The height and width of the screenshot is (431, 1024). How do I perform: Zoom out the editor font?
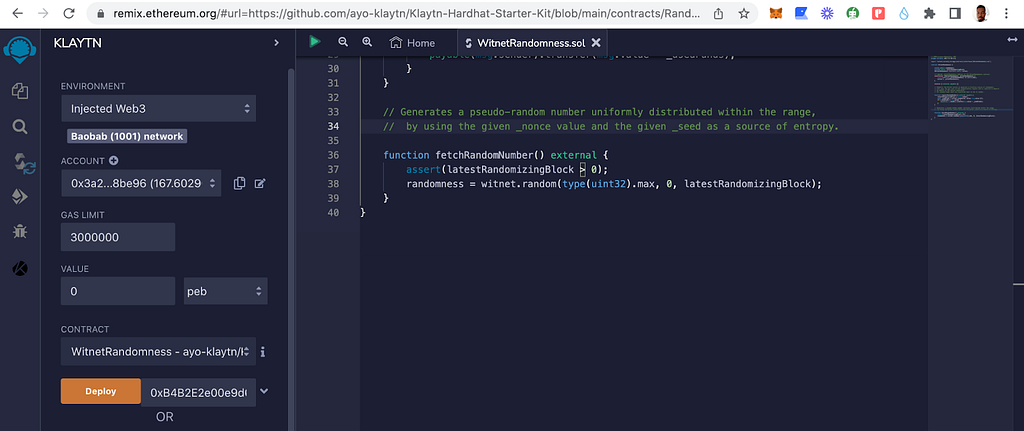343,42
